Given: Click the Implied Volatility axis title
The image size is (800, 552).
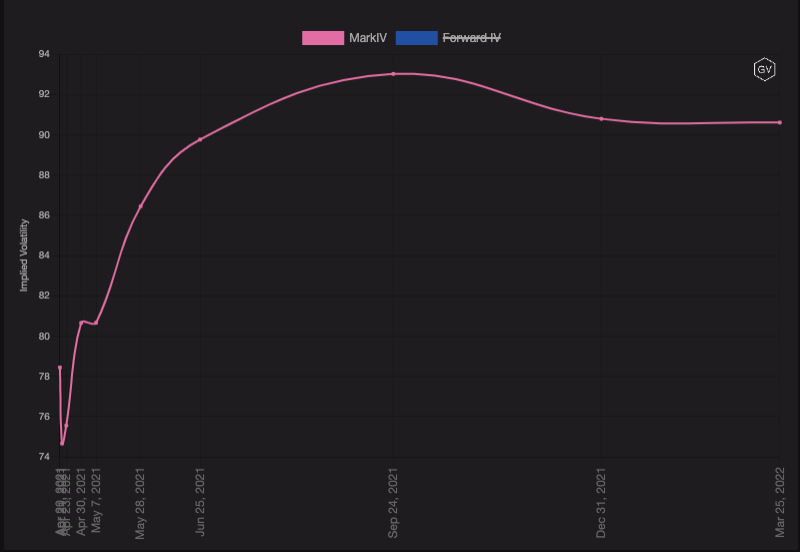Looking at the screenshot, I should 25,255.
